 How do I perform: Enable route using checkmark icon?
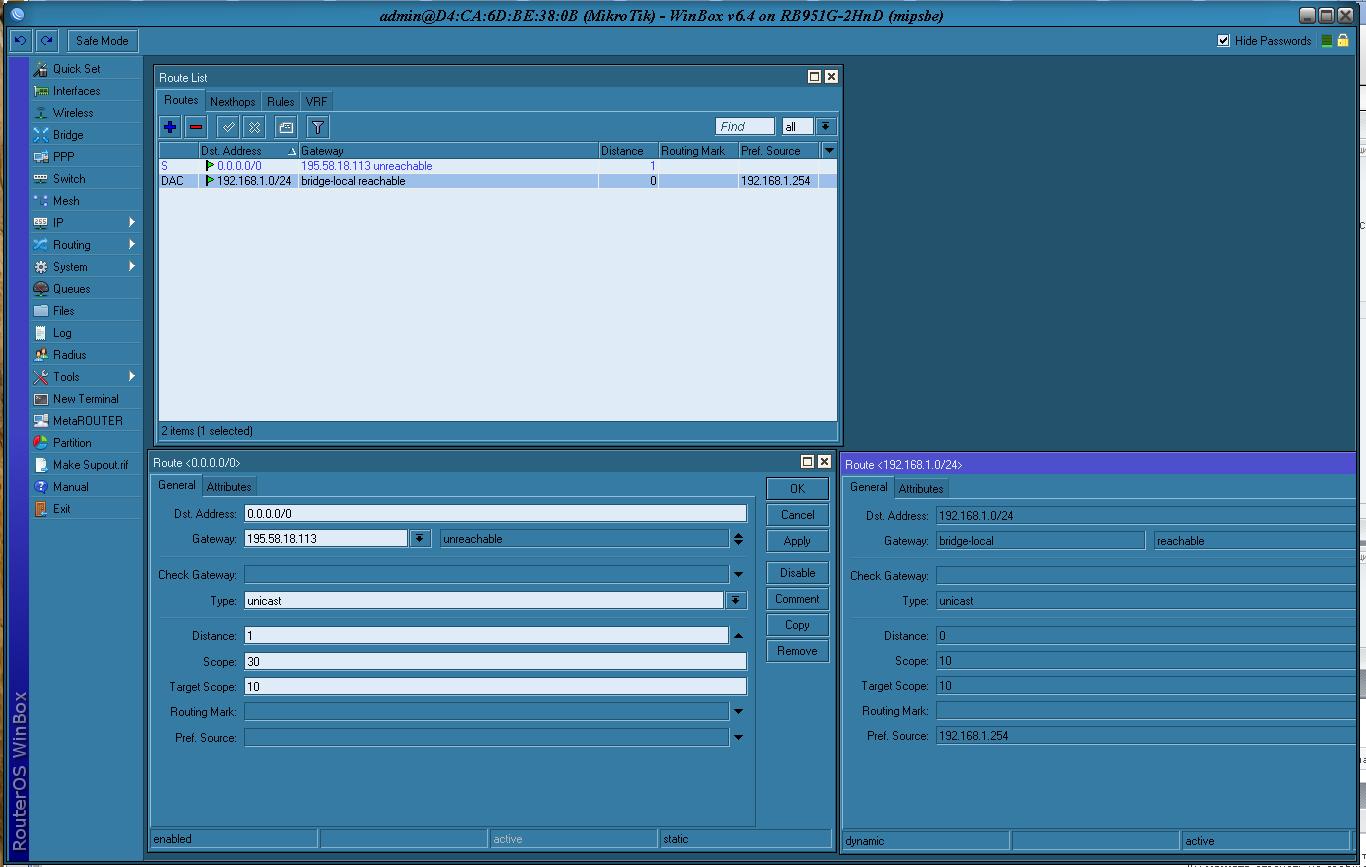[x=229, y=127]
